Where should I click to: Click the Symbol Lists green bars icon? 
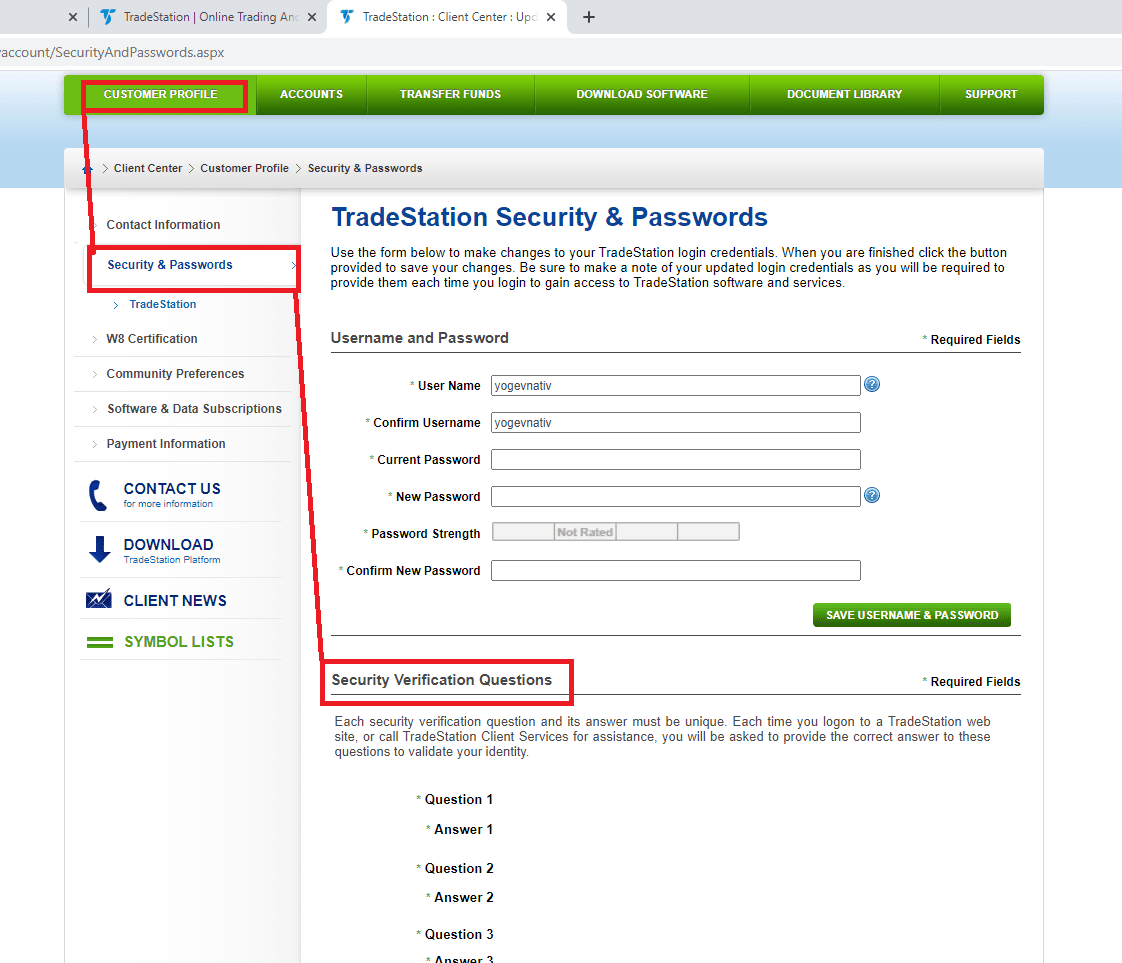(x=99, y=642)
